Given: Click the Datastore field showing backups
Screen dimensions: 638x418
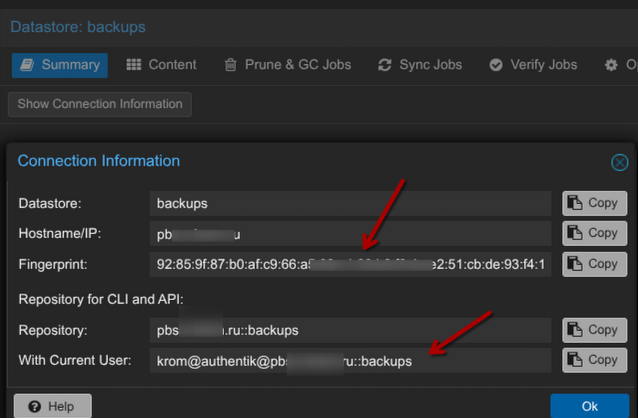Looking at the screenshot, I should (350, 203).
